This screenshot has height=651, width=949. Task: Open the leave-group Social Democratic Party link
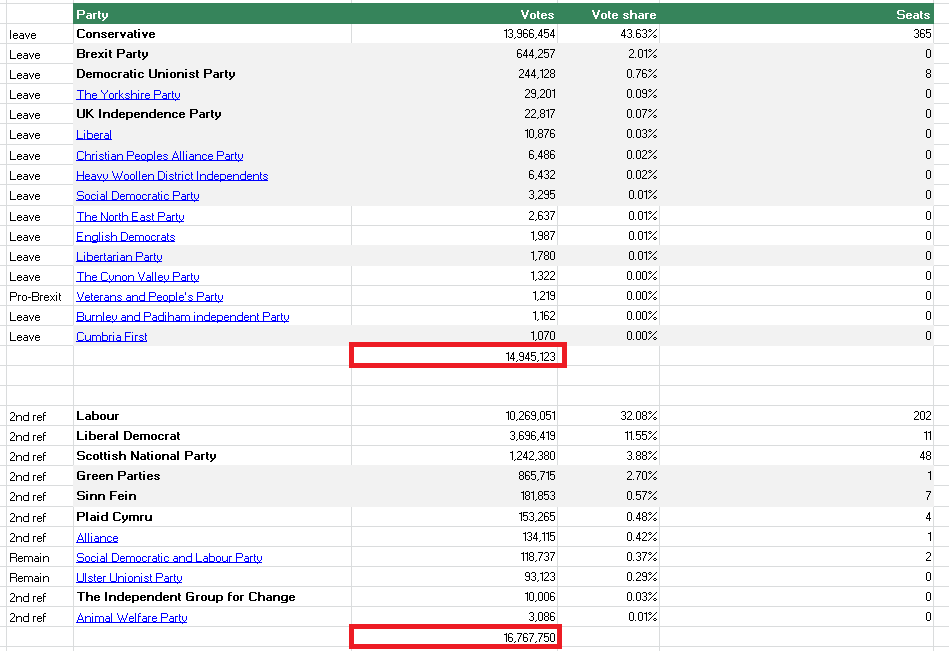[137, 195]
